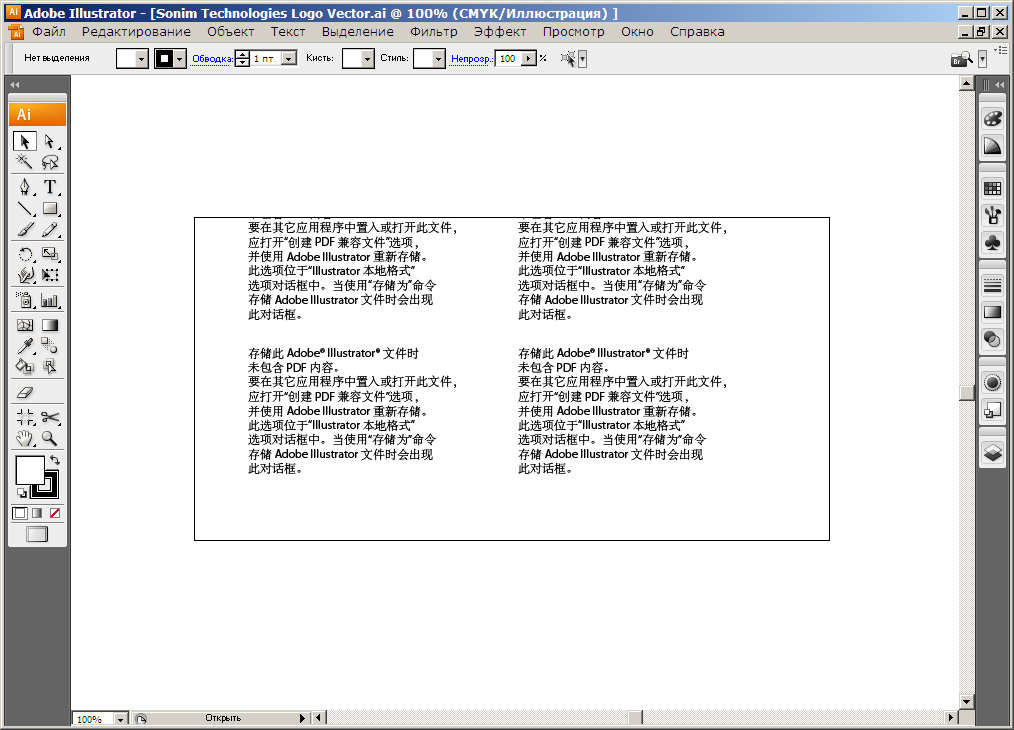This screenshot has width=1014, height=730.
Task: Open the Объект menu
Action: coord(230,32)
